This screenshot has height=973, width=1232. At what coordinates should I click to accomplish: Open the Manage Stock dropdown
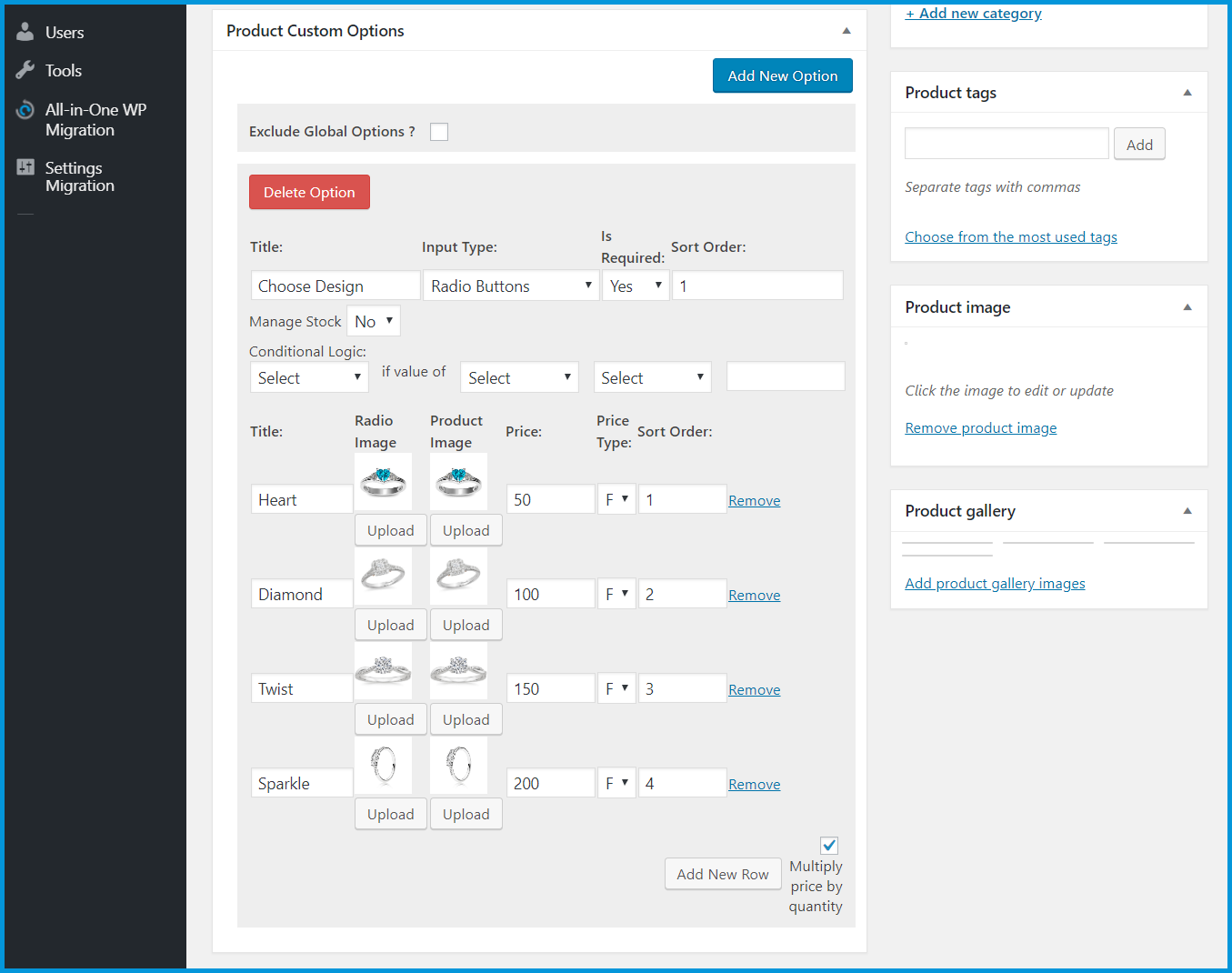coord(374,321)
